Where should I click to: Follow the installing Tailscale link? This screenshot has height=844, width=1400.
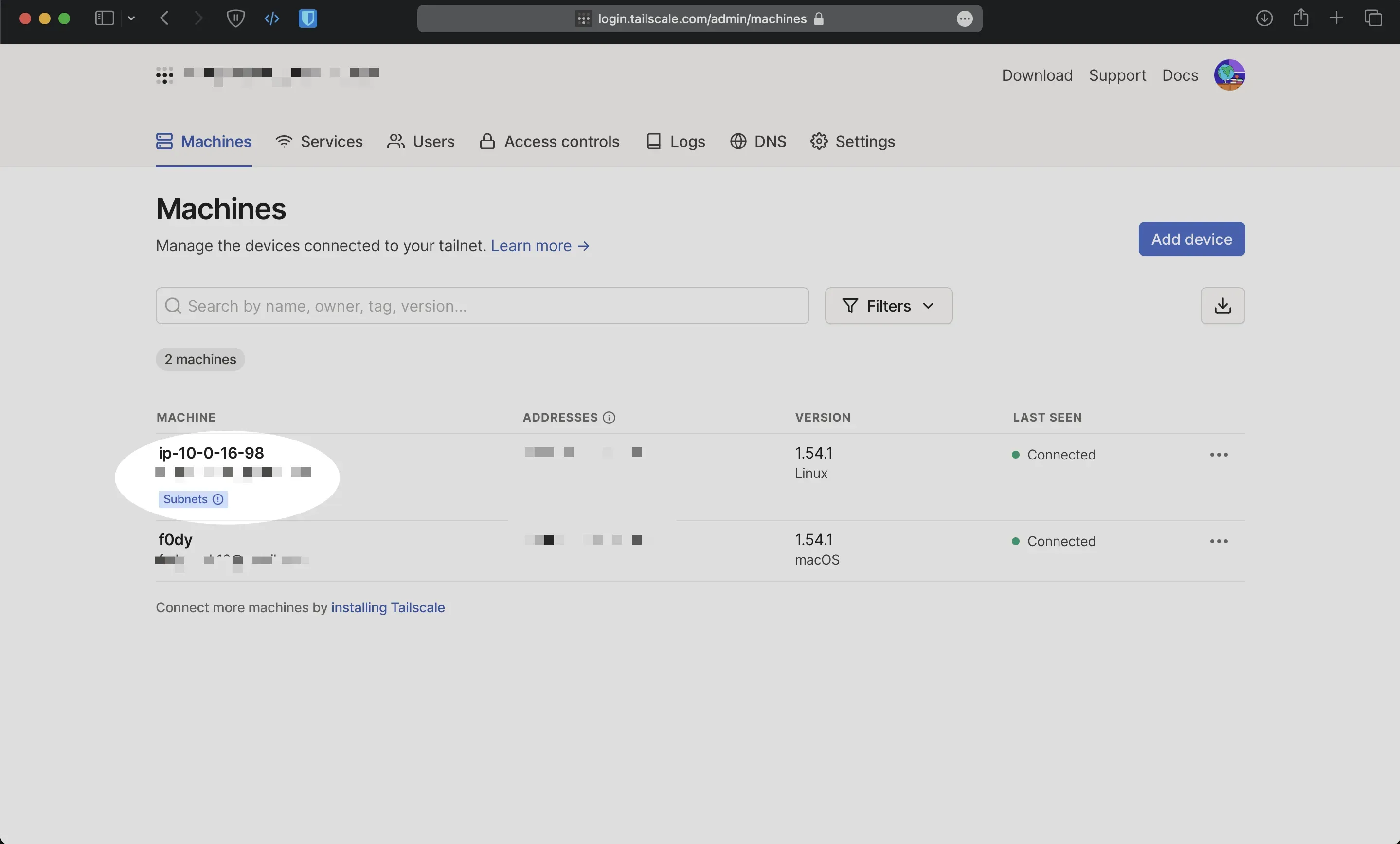pyautogui.click(x=388, y=607)
